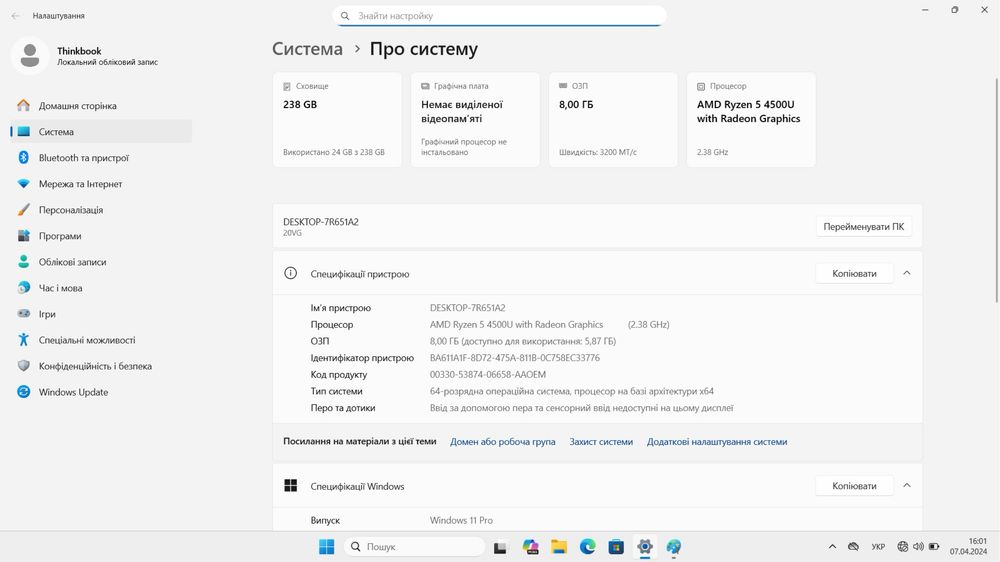Click the vertical scrollbar of settings page
Viewport: 1000px width, 562px height.
coord(996,190)
